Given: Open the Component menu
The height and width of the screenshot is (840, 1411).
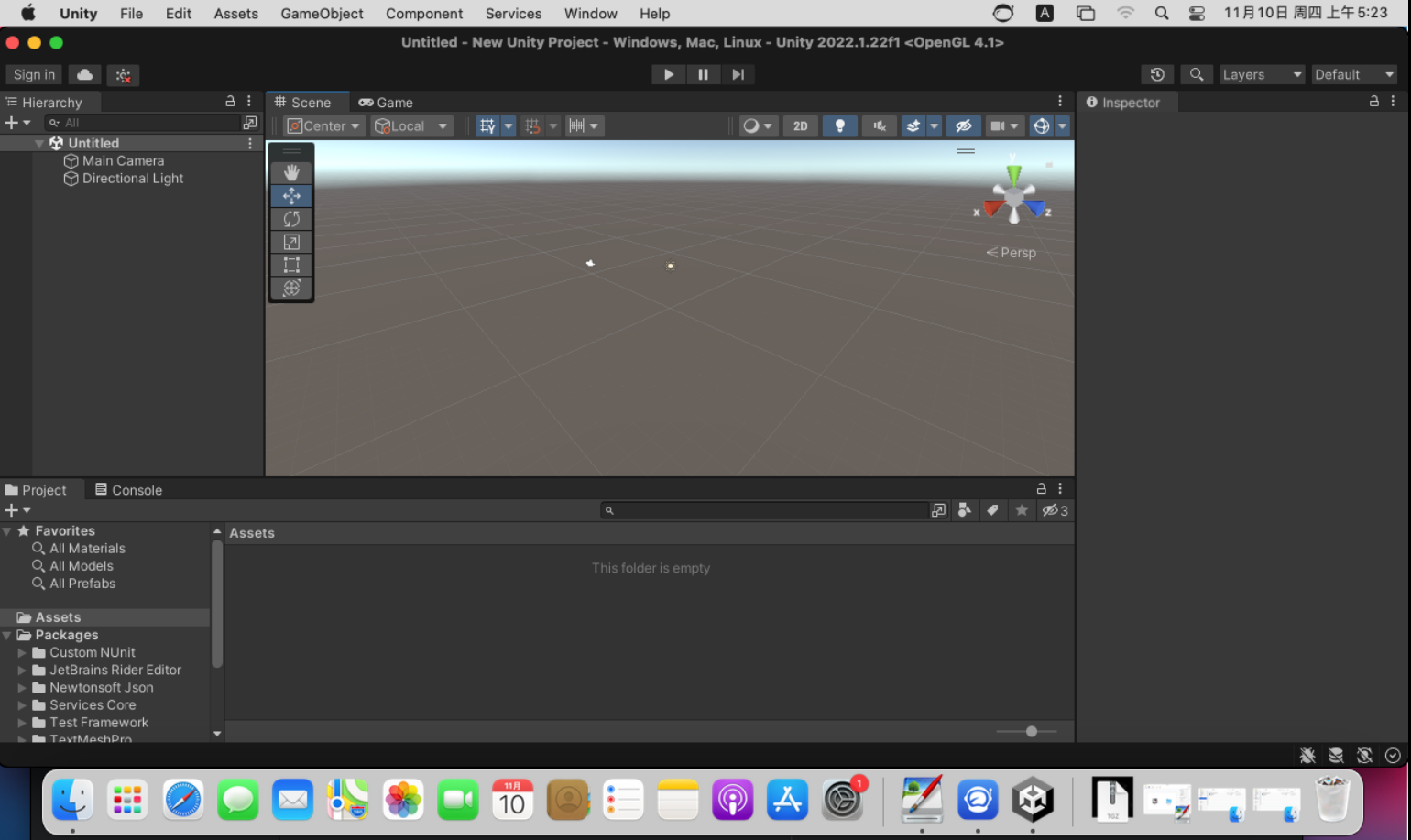Looking at the screenshot, I should [424, 14].
